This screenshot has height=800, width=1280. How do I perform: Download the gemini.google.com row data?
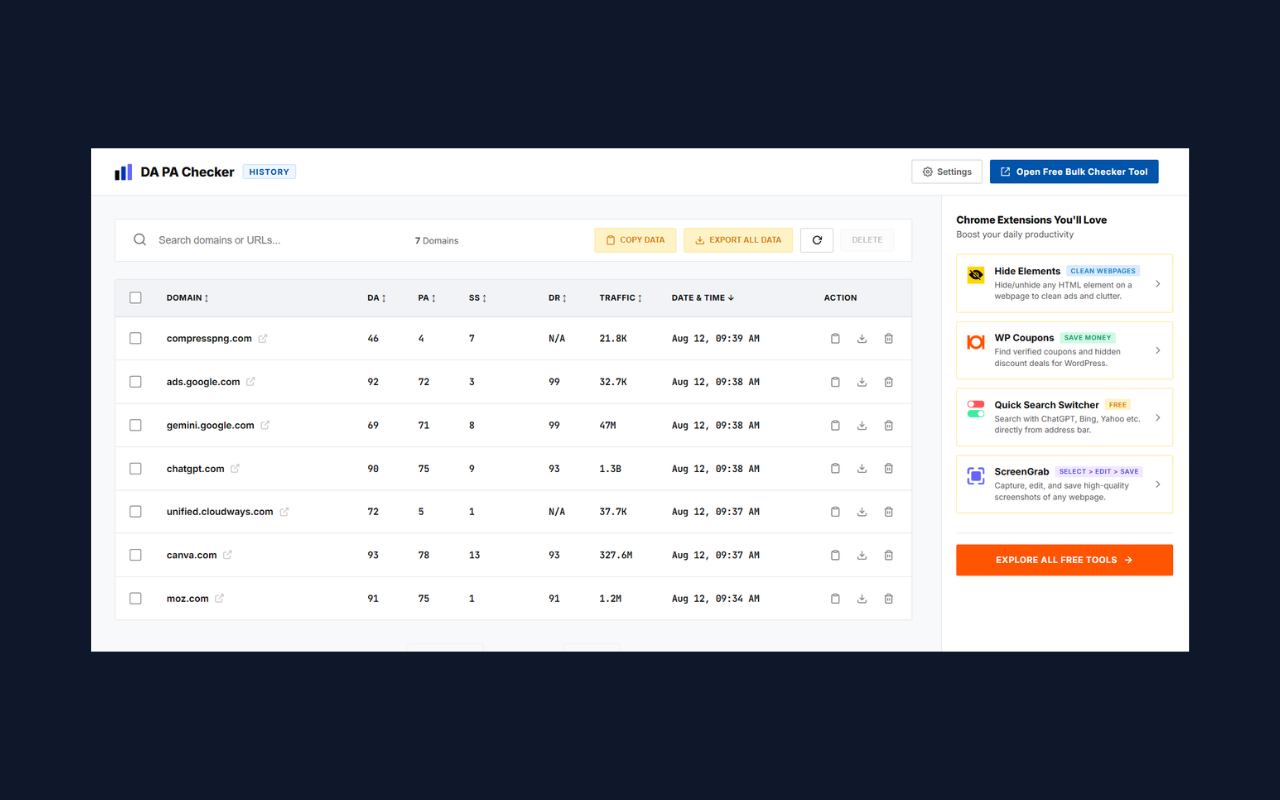point(862,425)
